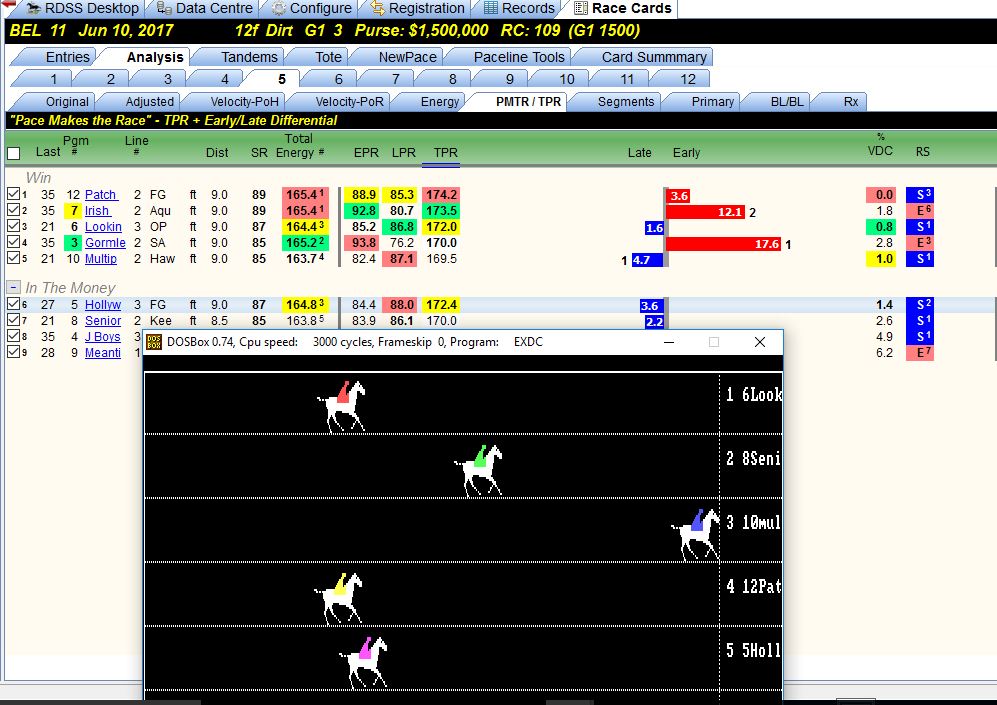Image resolution: width=997 pixels, height=705 pixels.
Task: Open the RDSS Desktop tab
Action: tap(83, 8)
